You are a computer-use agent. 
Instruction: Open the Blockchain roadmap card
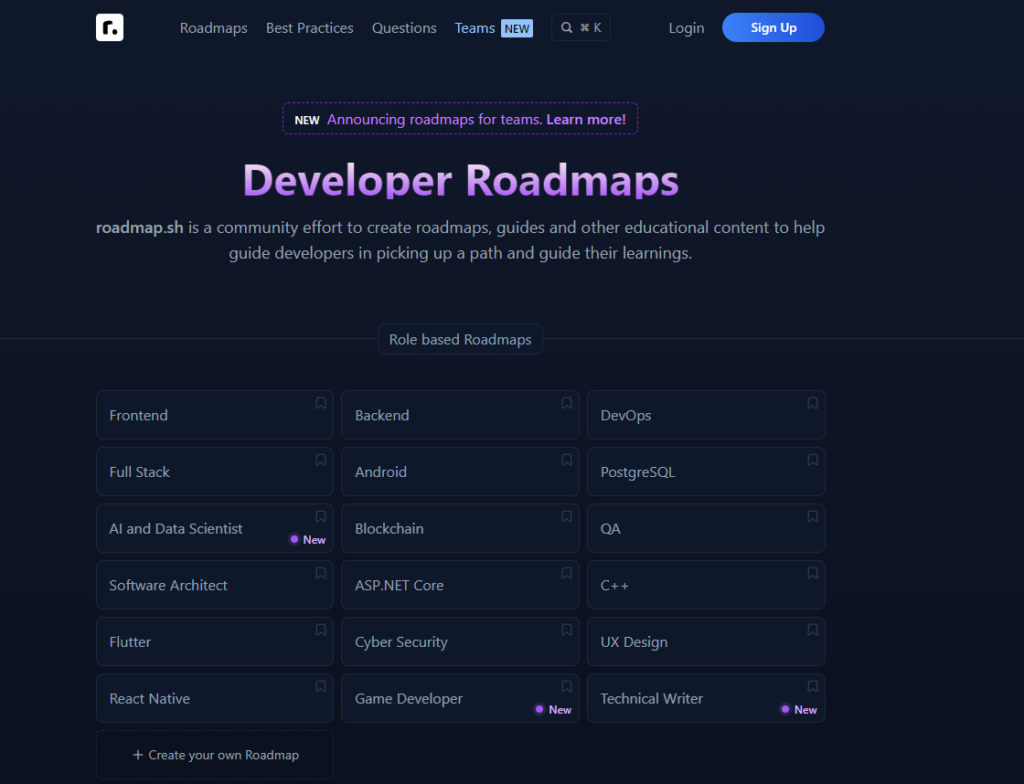point(460,529)
